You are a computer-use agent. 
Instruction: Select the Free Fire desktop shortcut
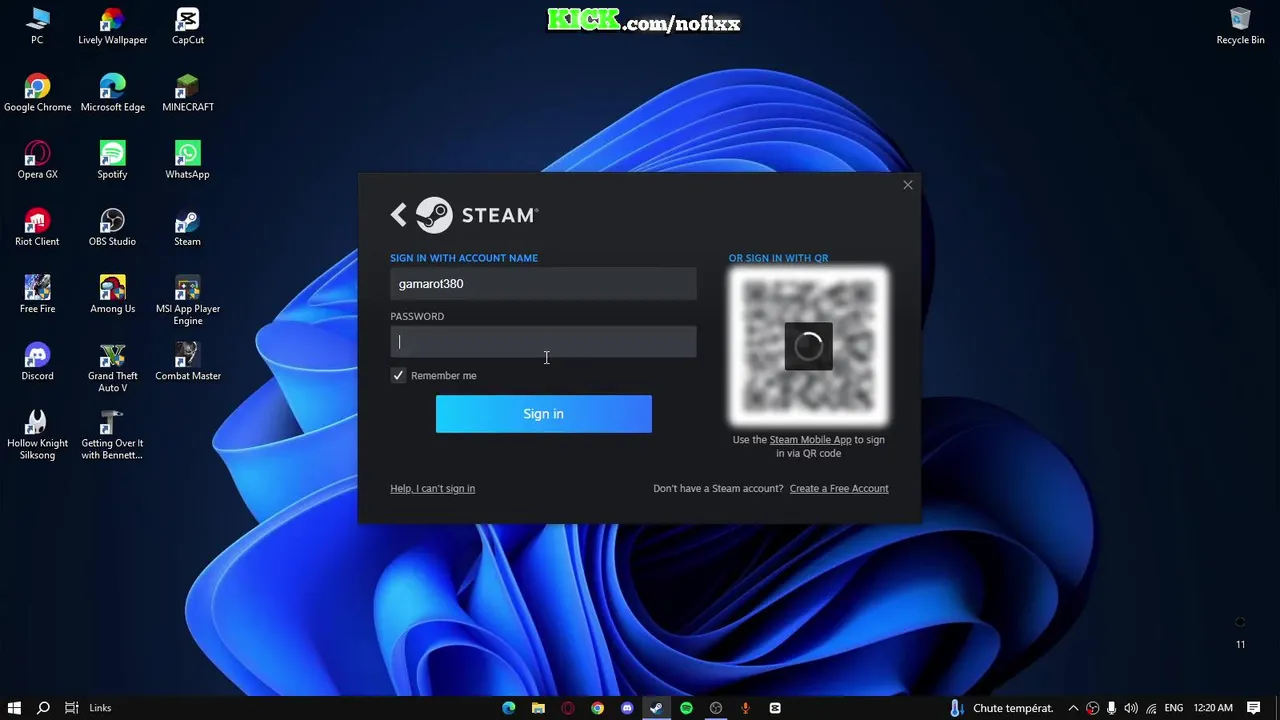pyautogui.click(x=37, y=294)
